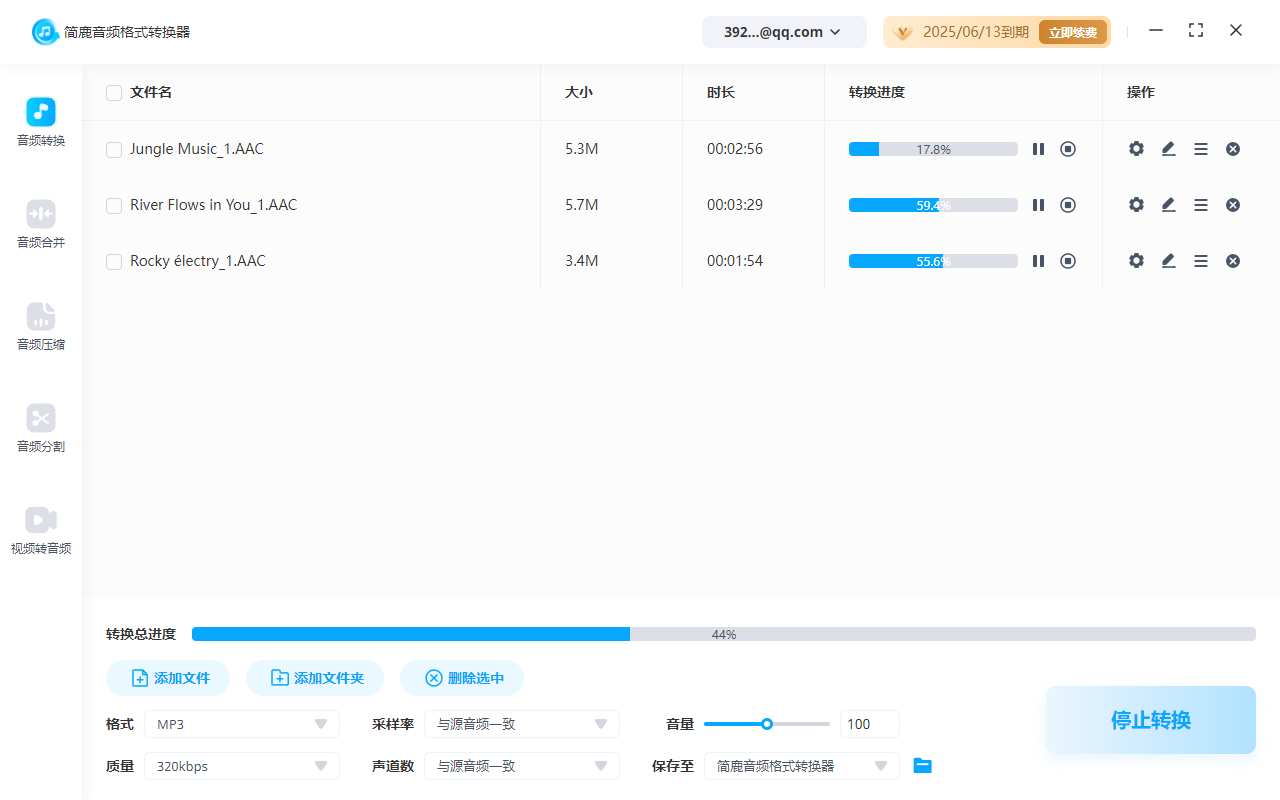Open output folder with blue folder icon
Image resolution: width=1280 pixels, height=800 pixels.
(x=923, y=766)
